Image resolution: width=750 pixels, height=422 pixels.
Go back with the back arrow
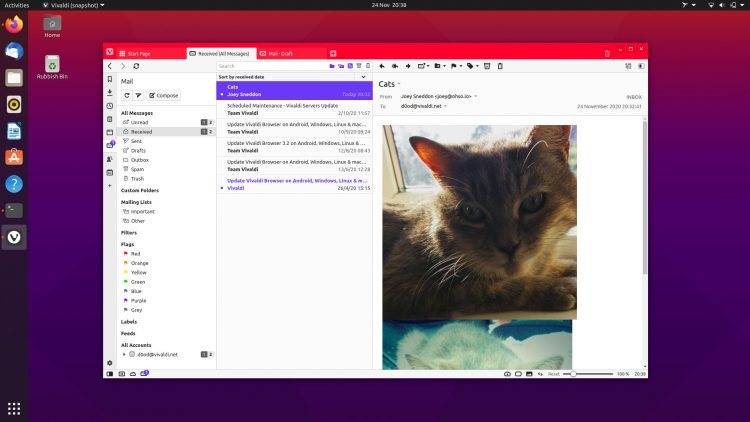tap(110, 66)
